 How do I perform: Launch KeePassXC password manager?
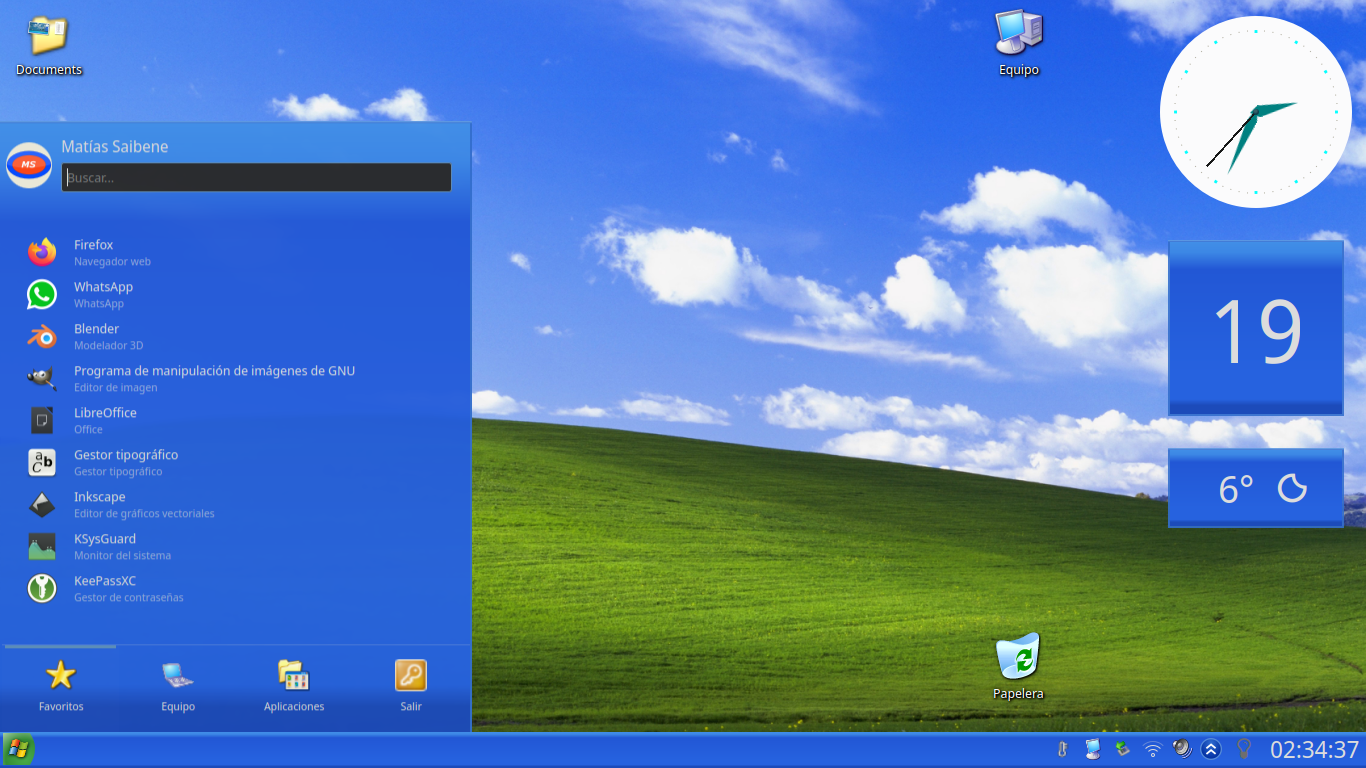click(x=237, y=588)
